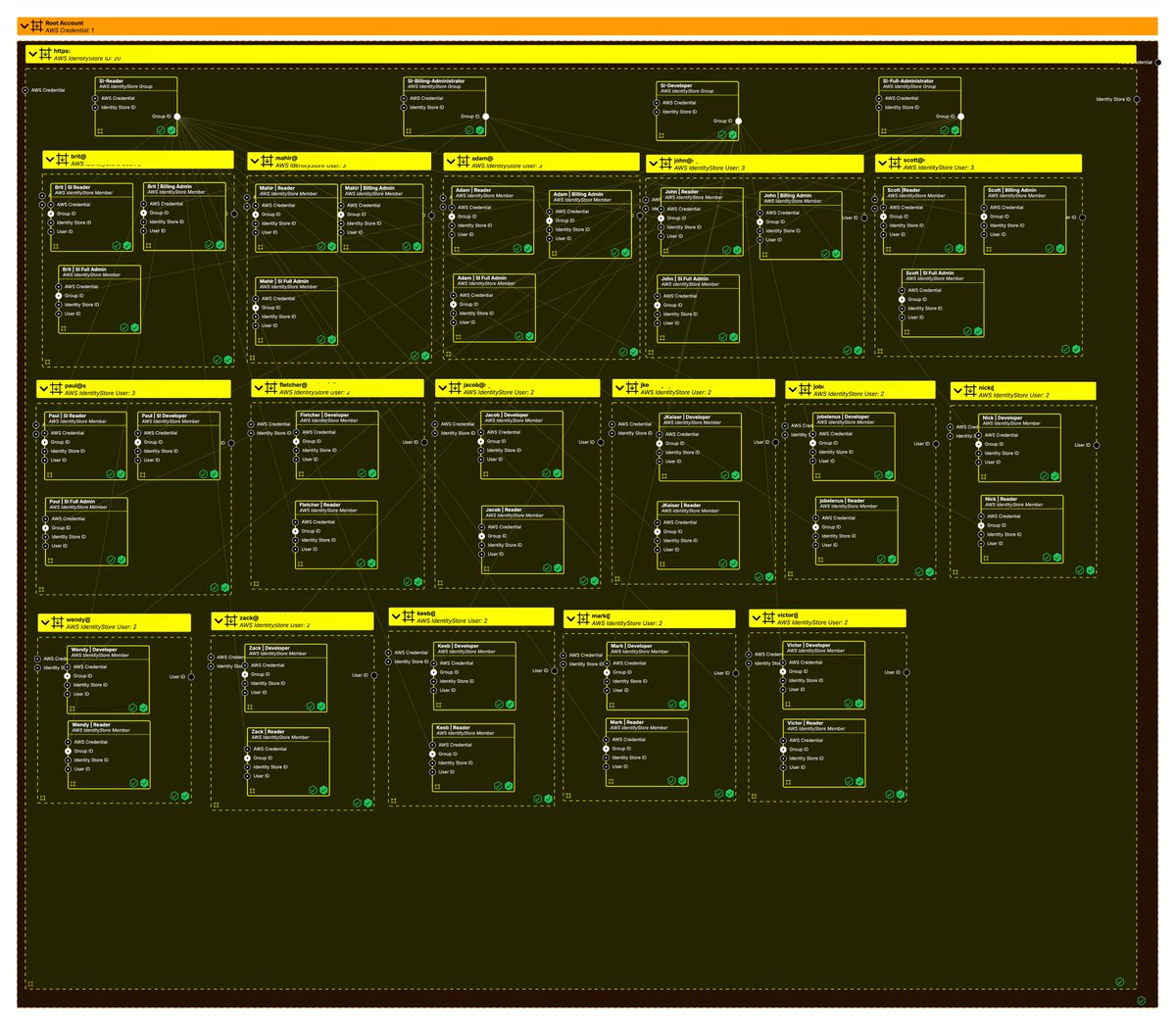Click the jacob@ frame grid icon
The width and height of the screenshot is (1176, 1026).
point(454,388)
